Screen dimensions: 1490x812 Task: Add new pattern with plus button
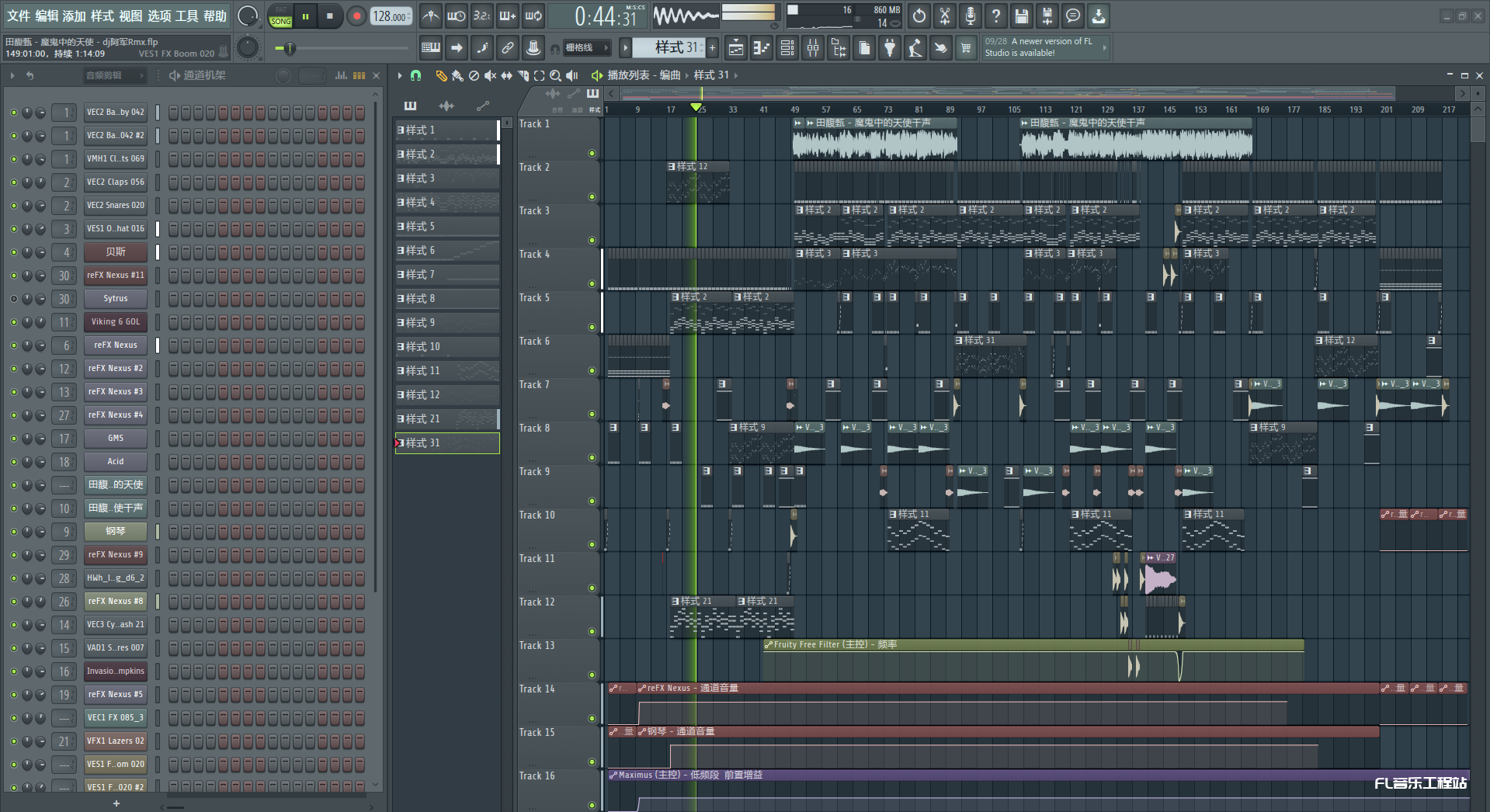click(712, 48)
